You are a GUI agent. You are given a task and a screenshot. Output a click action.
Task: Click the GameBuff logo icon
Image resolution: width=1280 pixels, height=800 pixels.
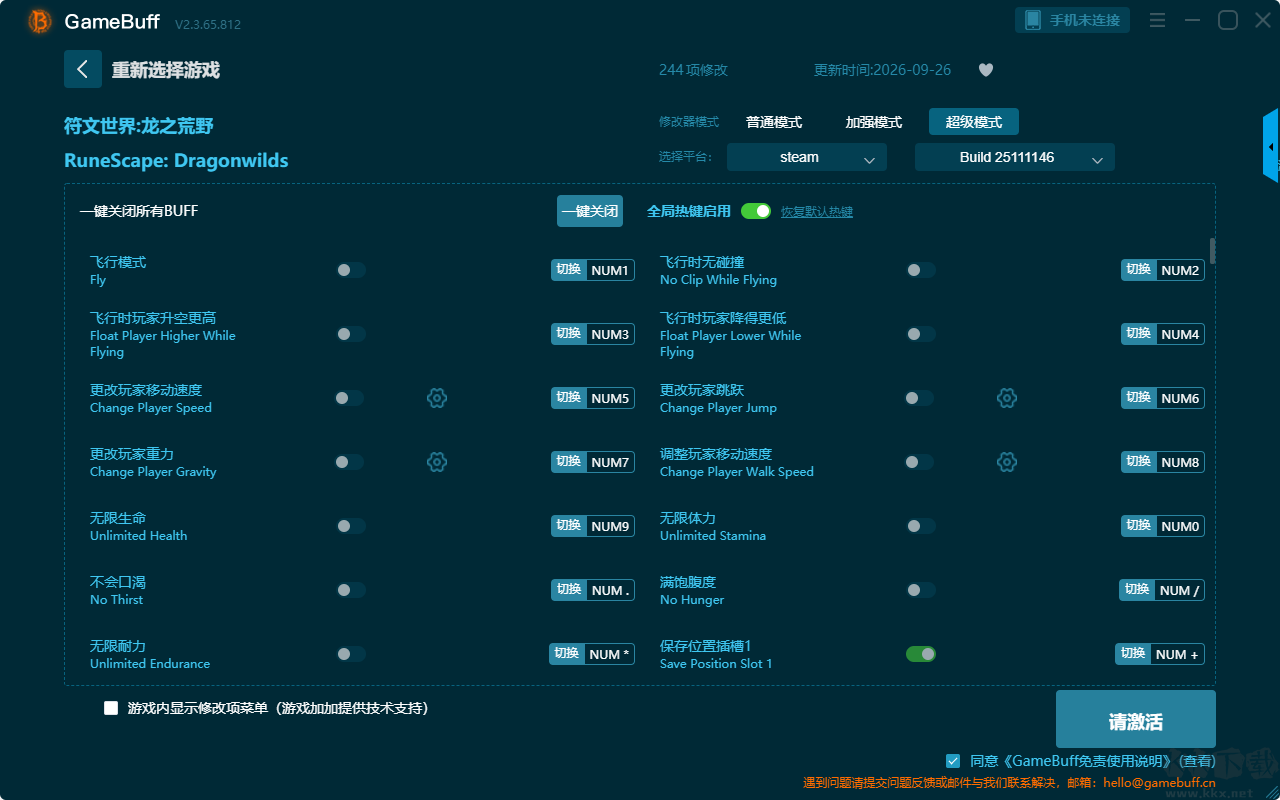coord(40,21)
